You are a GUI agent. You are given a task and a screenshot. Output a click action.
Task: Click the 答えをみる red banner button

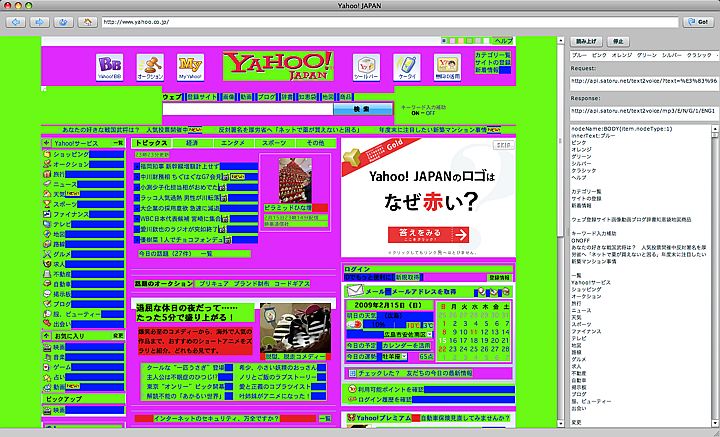[420, 233]
